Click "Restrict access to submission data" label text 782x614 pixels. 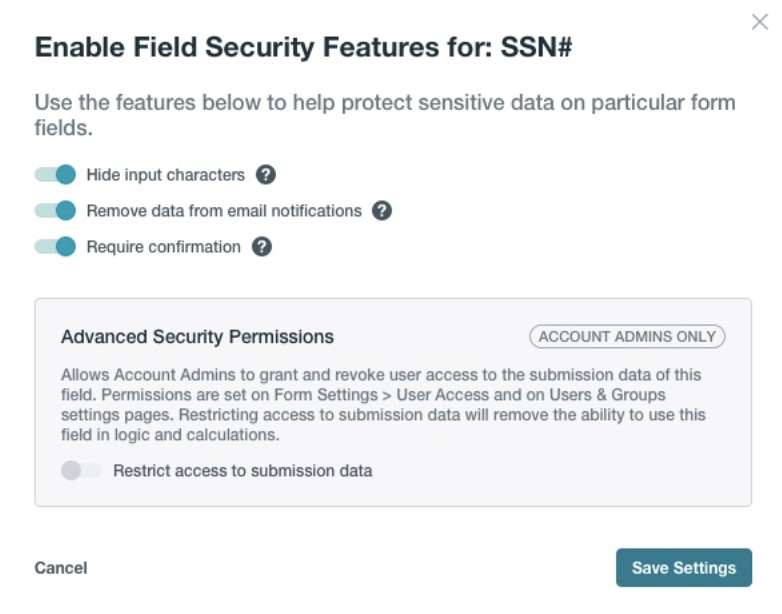click(242, 471)
